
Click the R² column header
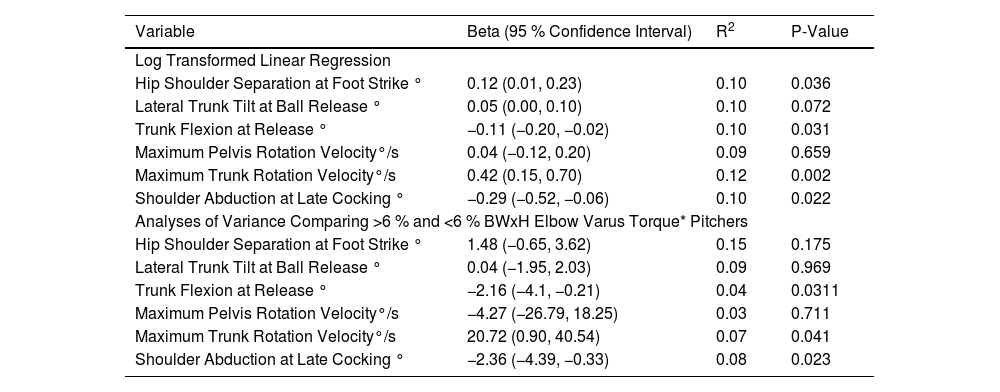coord(725,31)
